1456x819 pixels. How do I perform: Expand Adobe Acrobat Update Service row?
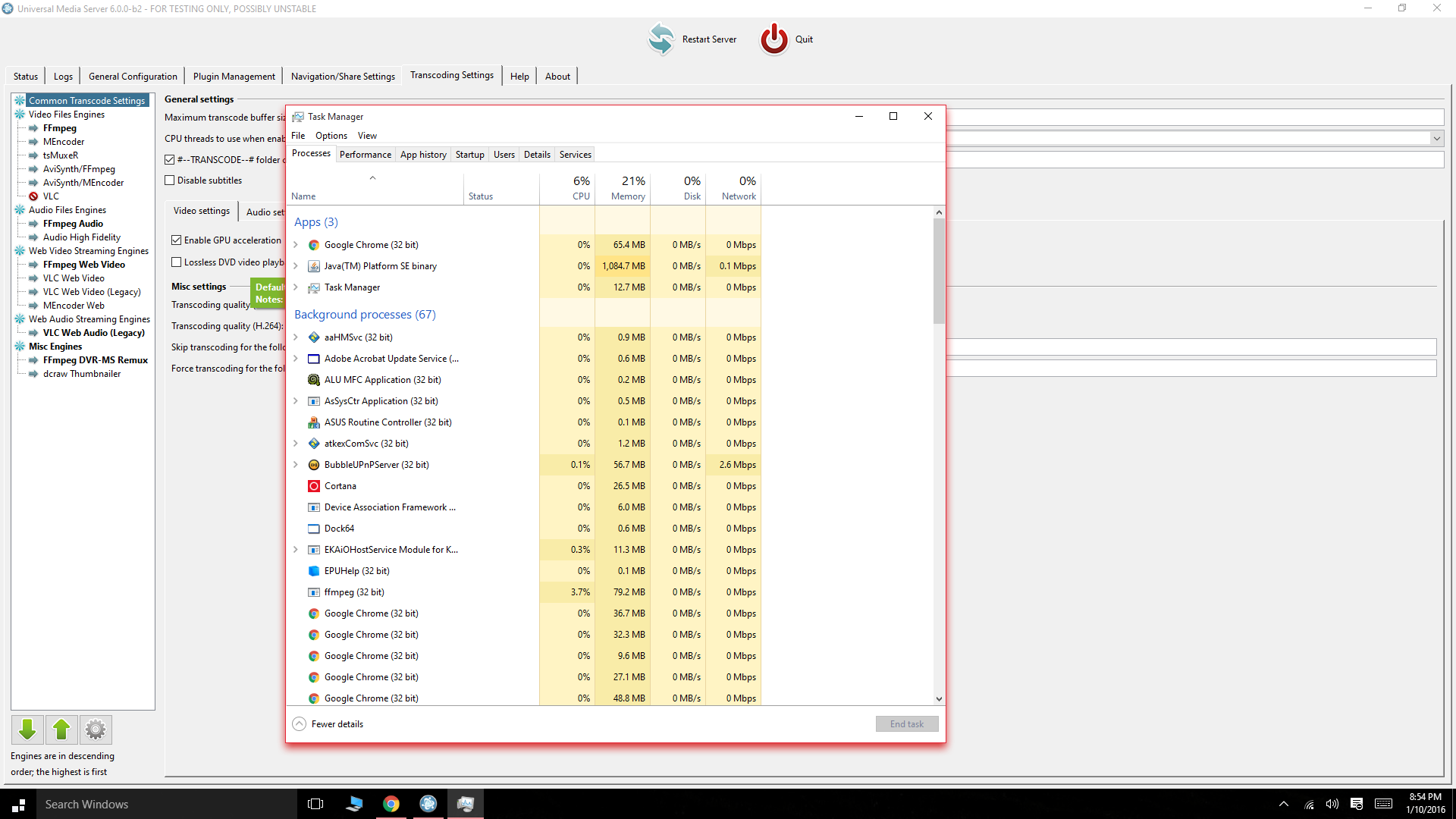pyautogui.click(x=296, y=359)
